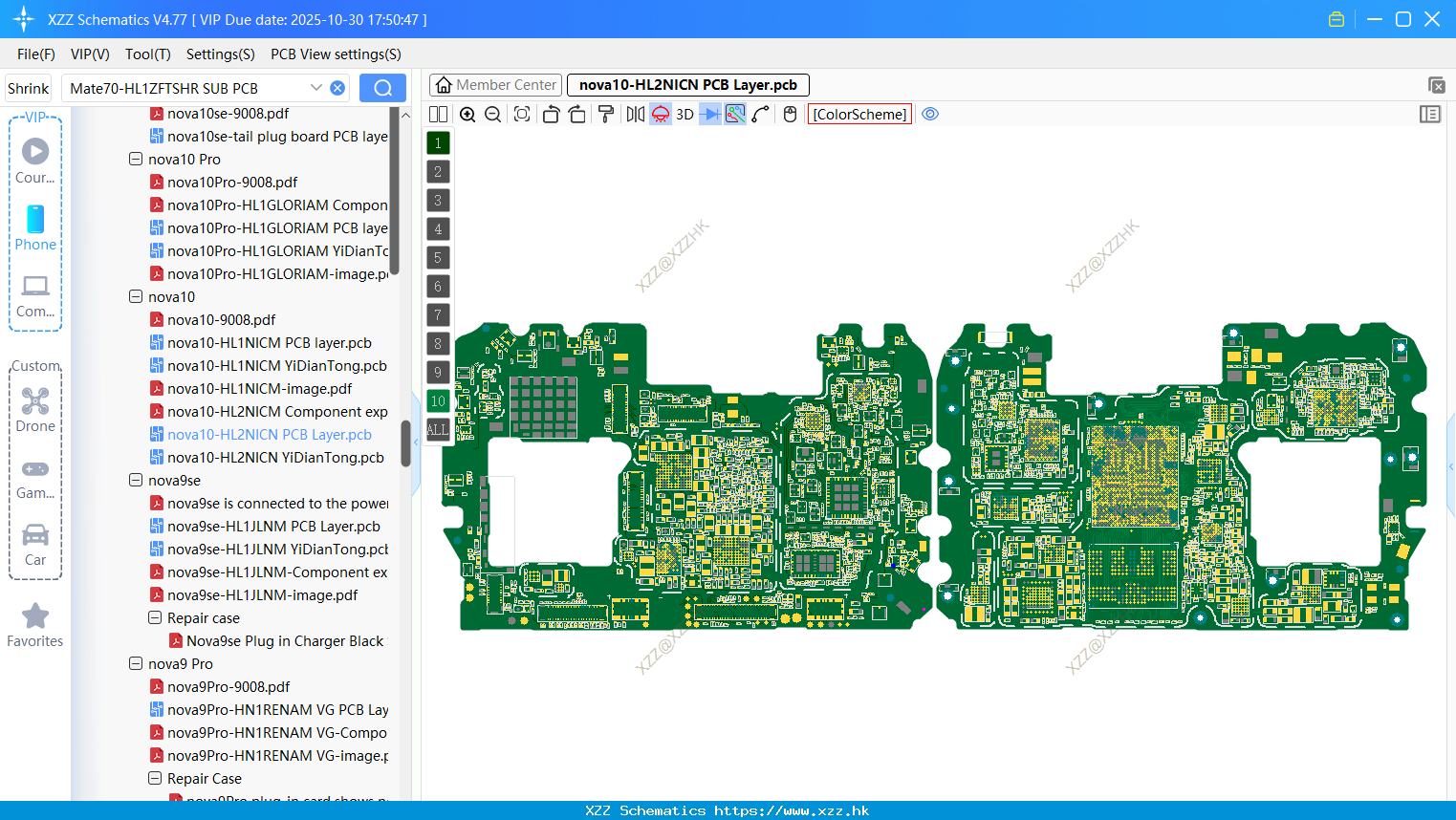Switch to 3D view
Image resolution: width=1456 pixels, height=820 pixels.
click(x=685, y=114)
